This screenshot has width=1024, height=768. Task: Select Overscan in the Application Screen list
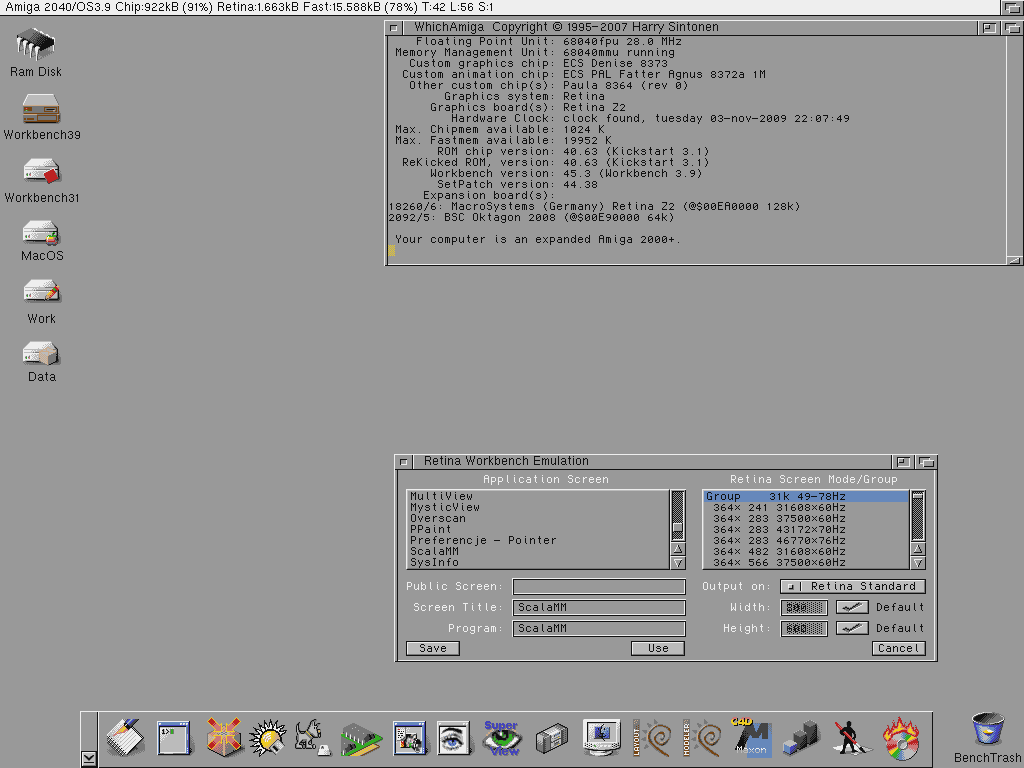[538, 519]
